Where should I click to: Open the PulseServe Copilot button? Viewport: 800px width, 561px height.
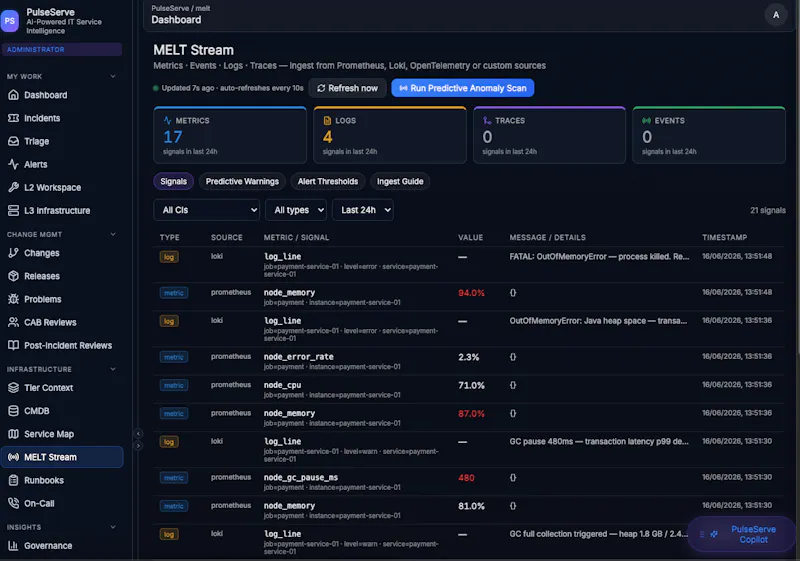pyautogui.click(x=741, y=534)
